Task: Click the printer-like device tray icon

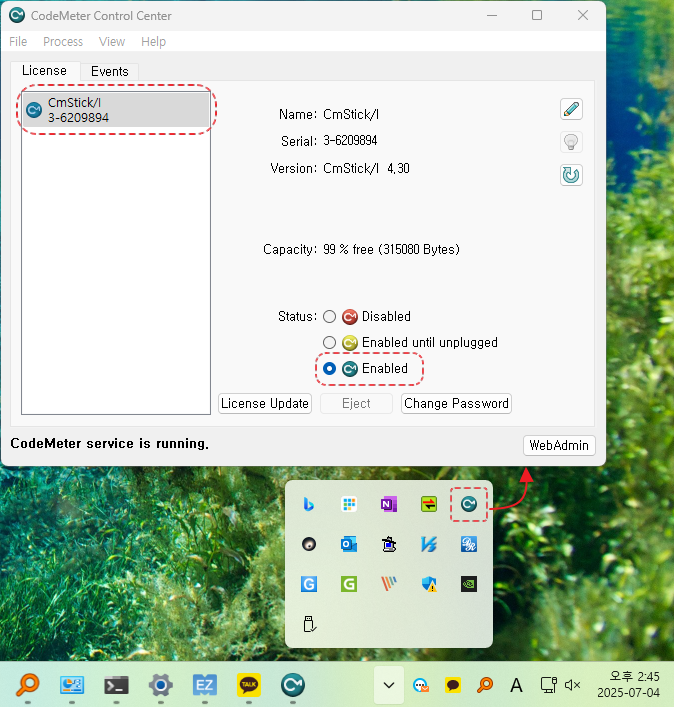Action: pos(389,544)
